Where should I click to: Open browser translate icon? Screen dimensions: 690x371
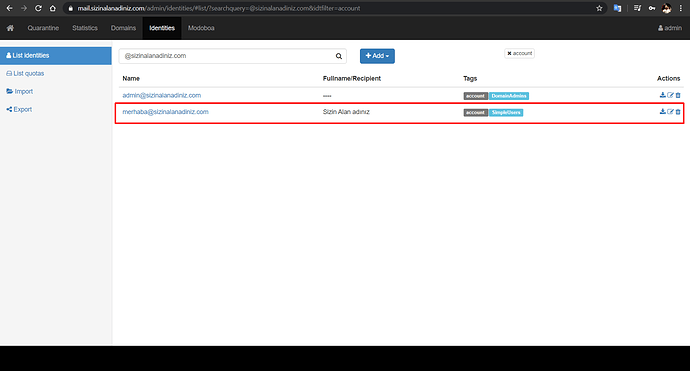point(617,8)
